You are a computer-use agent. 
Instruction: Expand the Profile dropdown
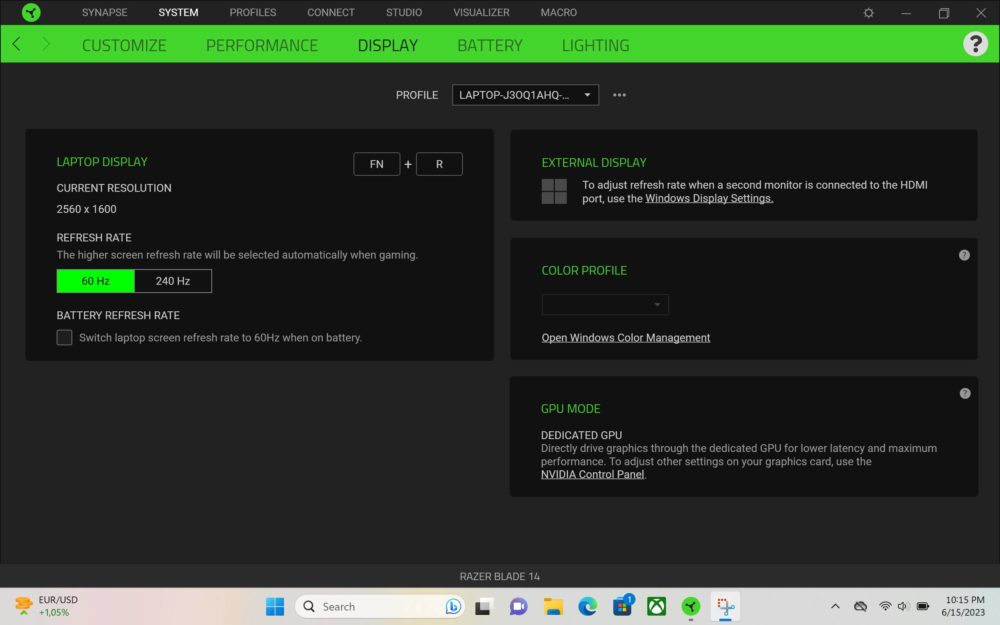coord(526,95)
